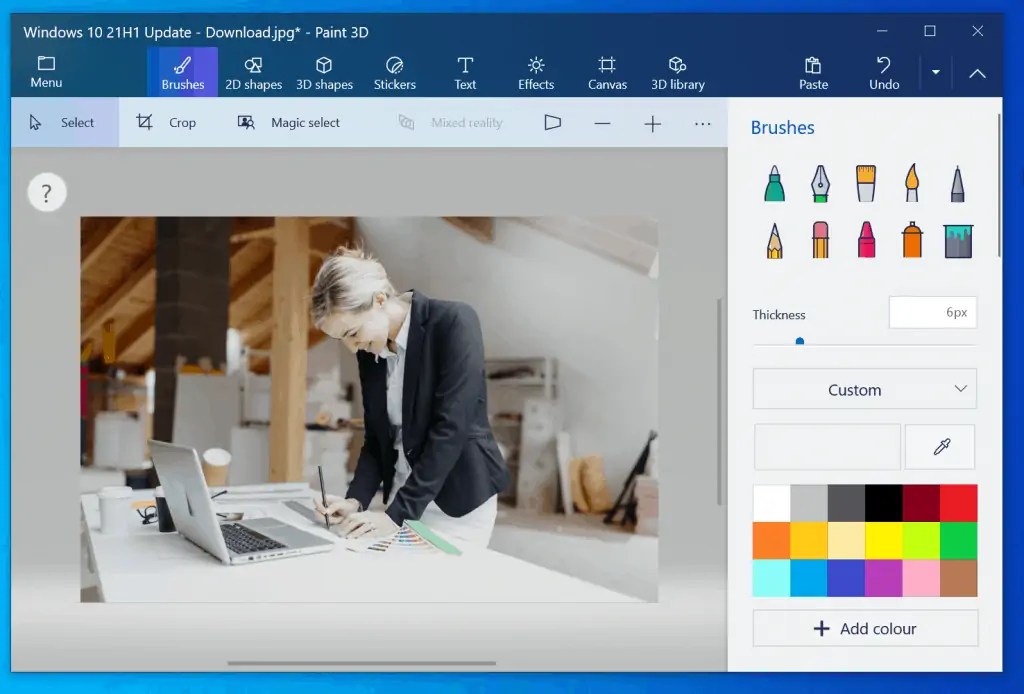
Task: Select the Marker brush
Action: (x=774, y=183)
